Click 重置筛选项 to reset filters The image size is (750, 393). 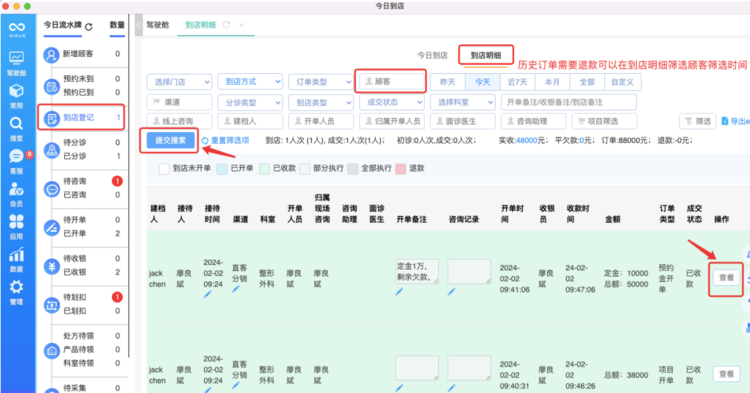pyautogui.click(x=225, y=141)
